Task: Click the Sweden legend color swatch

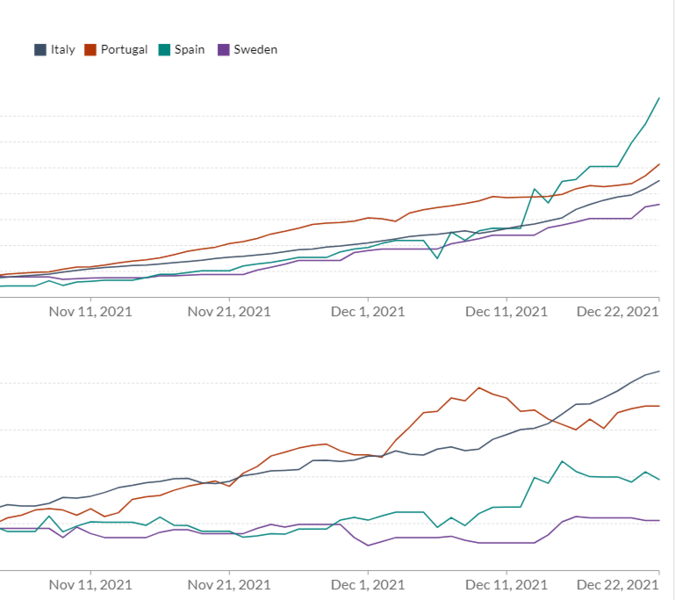Action: 224,49
